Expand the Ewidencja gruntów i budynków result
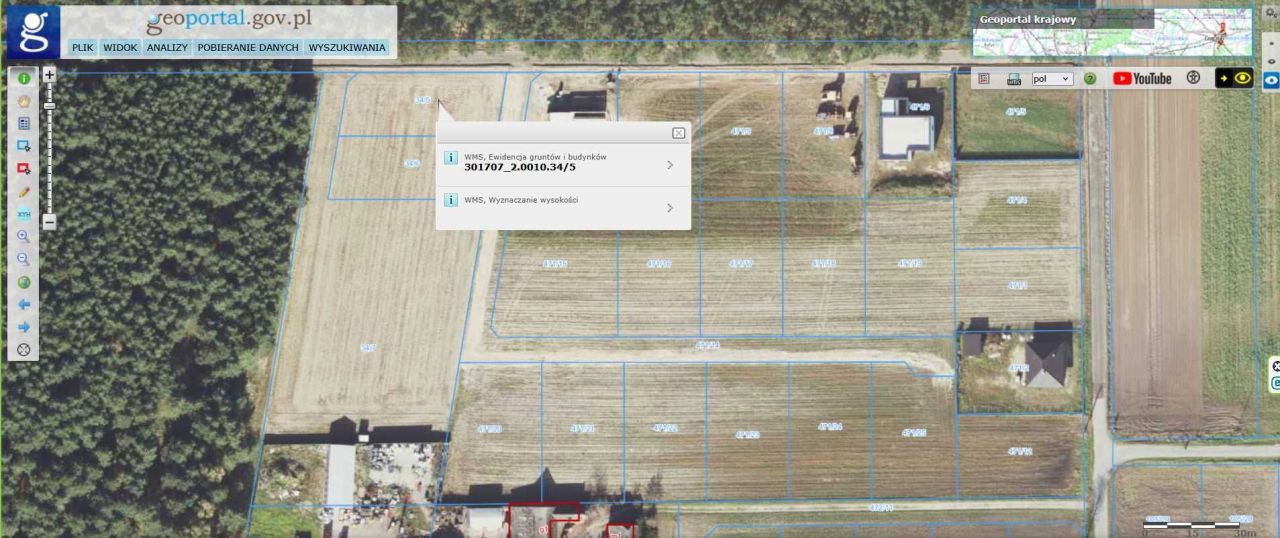Screen dimensions: 1280x538 pos(563,164)
